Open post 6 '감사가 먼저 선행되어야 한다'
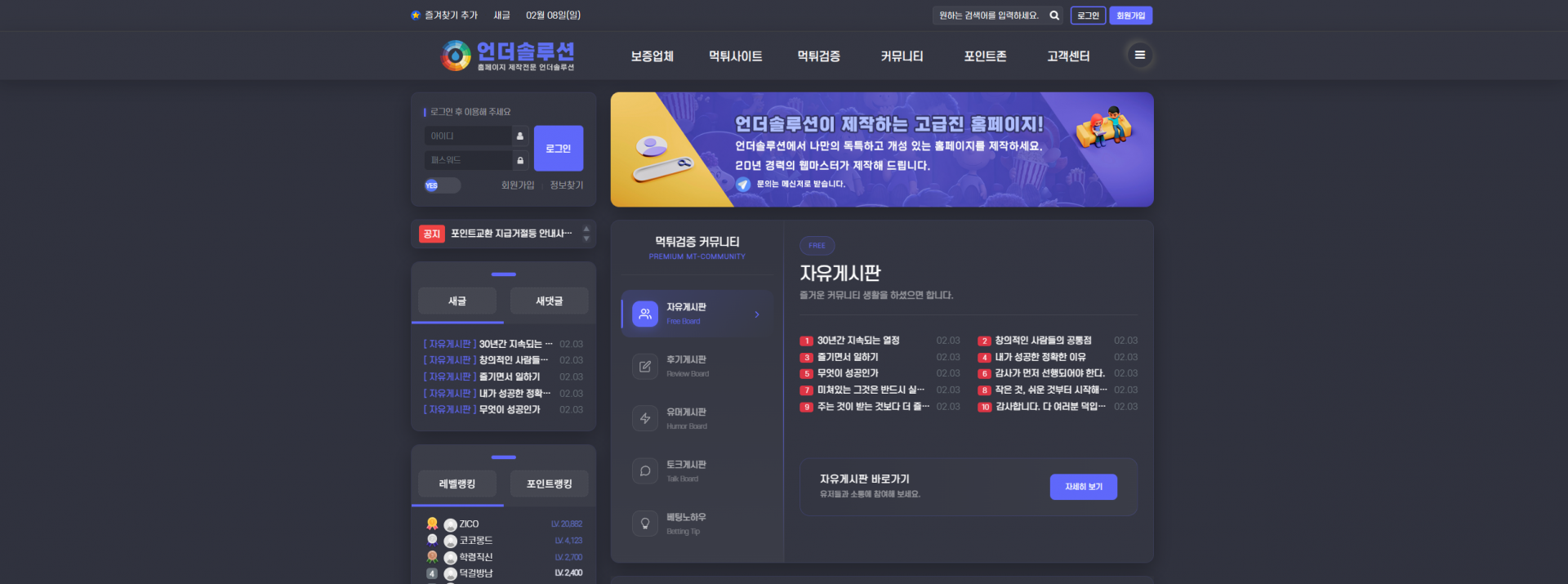The image size is (1568, 584). (x=1049, y=373)
